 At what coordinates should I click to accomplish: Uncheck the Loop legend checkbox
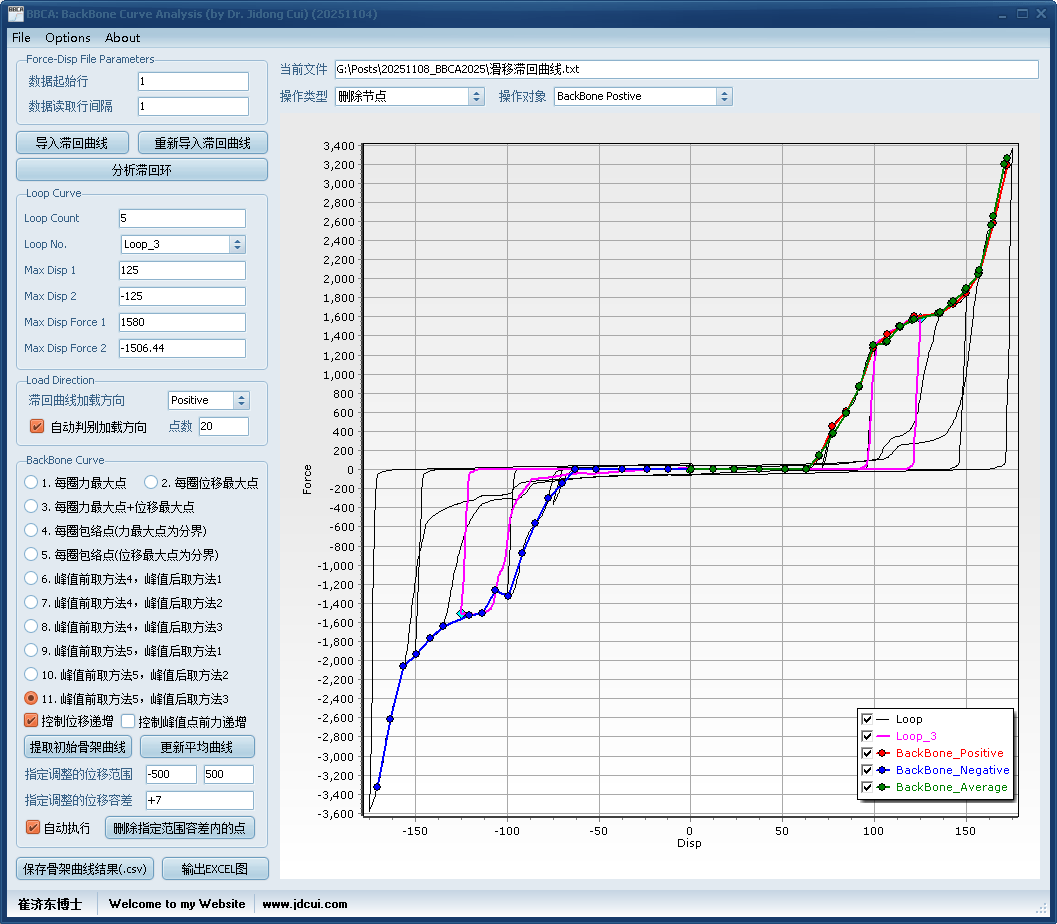[867, 719]
